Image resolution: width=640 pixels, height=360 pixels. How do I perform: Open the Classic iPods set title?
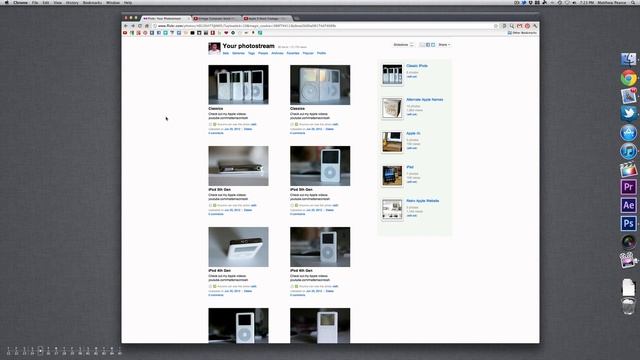tap(417, 66)
